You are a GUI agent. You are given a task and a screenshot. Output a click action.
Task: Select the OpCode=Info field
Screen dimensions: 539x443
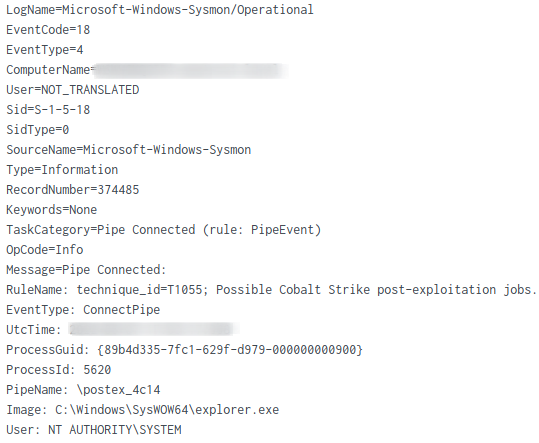(x=45, y=250)
